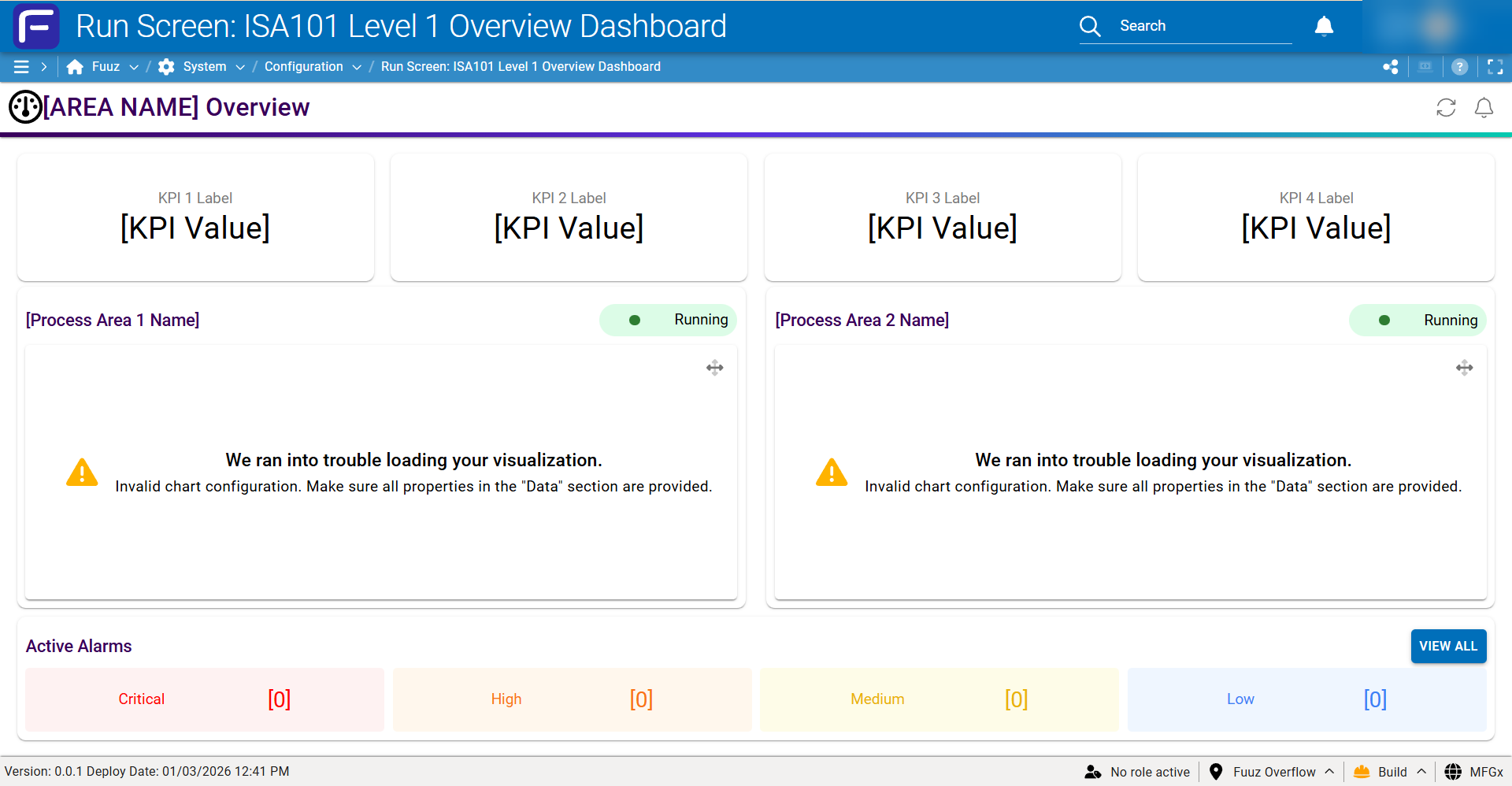Expand the Build environment selector

1422,772
